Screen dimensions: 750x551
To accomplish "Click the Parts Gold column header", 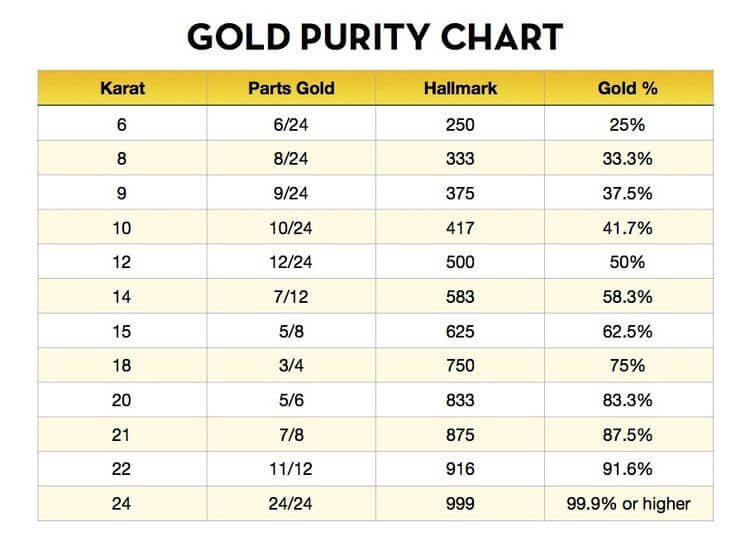I will [291, 88].
